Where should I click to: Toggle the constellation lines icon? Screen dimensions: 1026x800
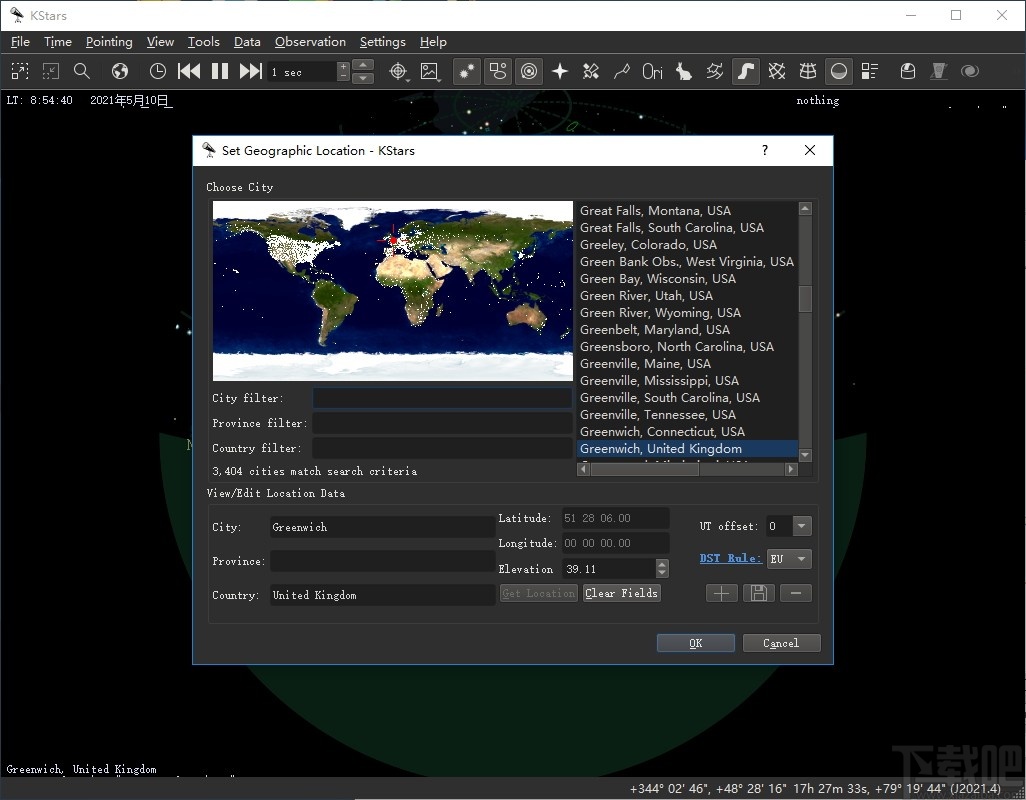[x=622, y=71]
